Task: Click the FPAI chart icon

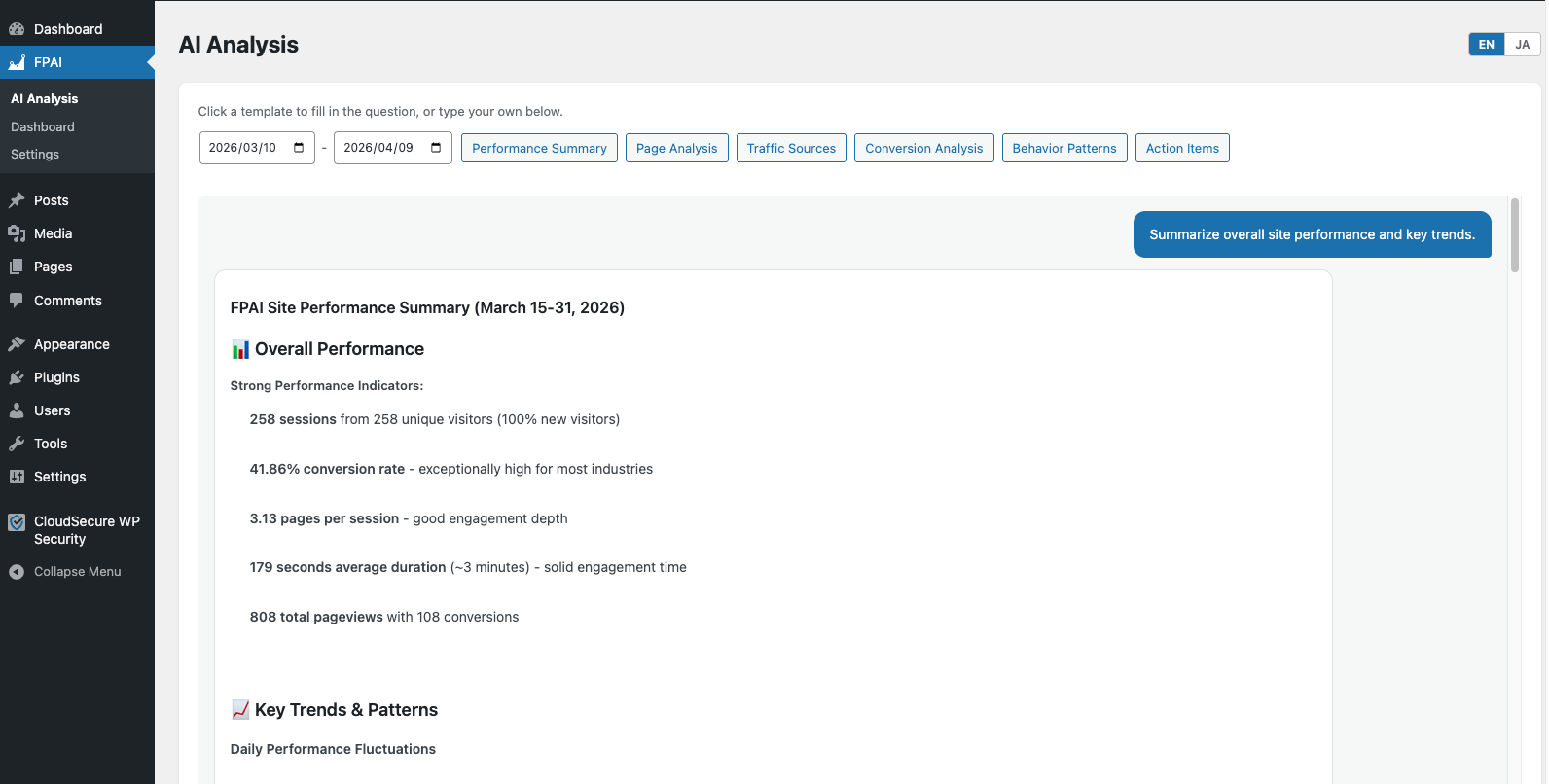Action: click(17, 62)
